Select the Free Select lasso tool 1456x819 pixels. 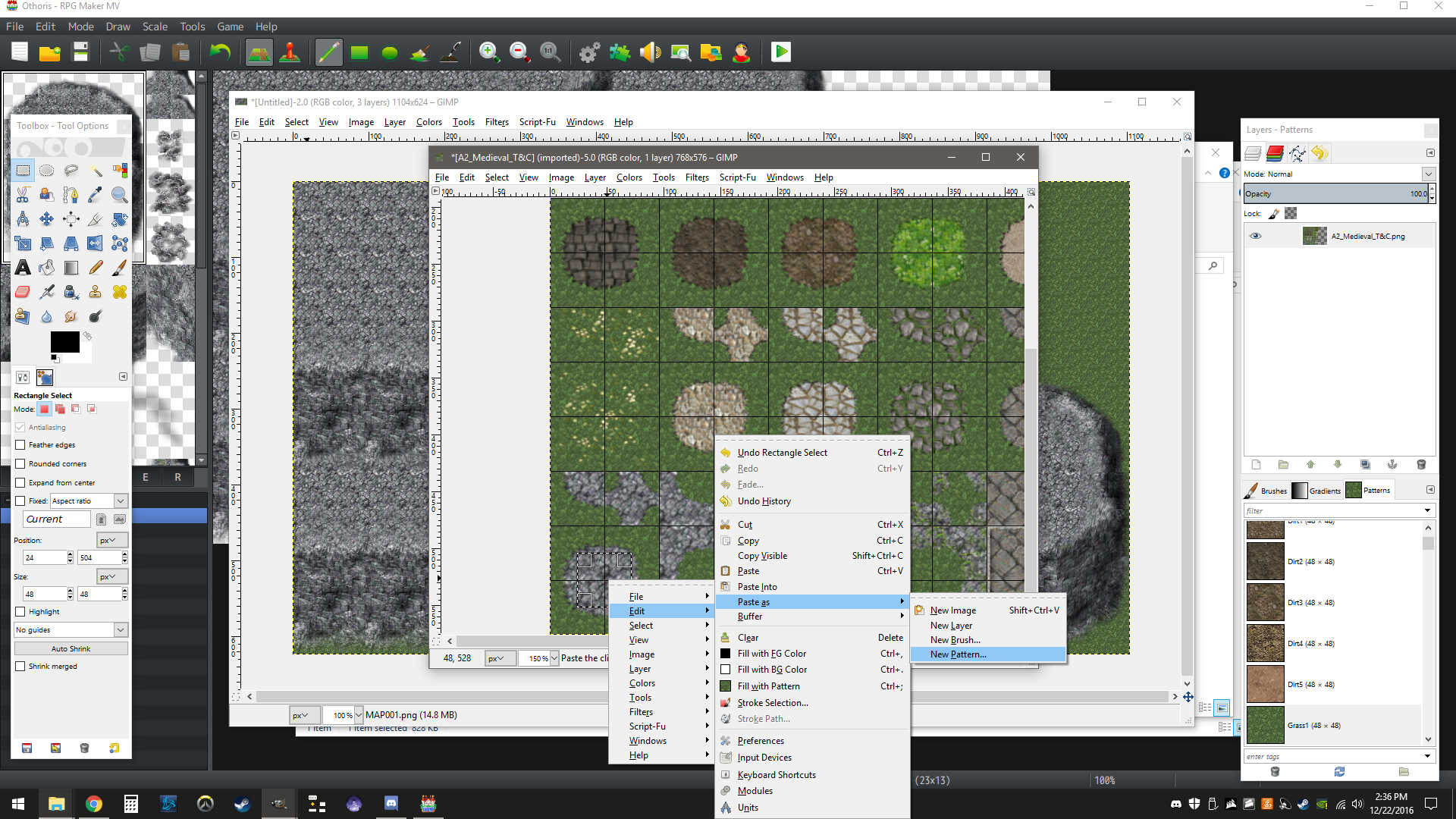point(71,171)
